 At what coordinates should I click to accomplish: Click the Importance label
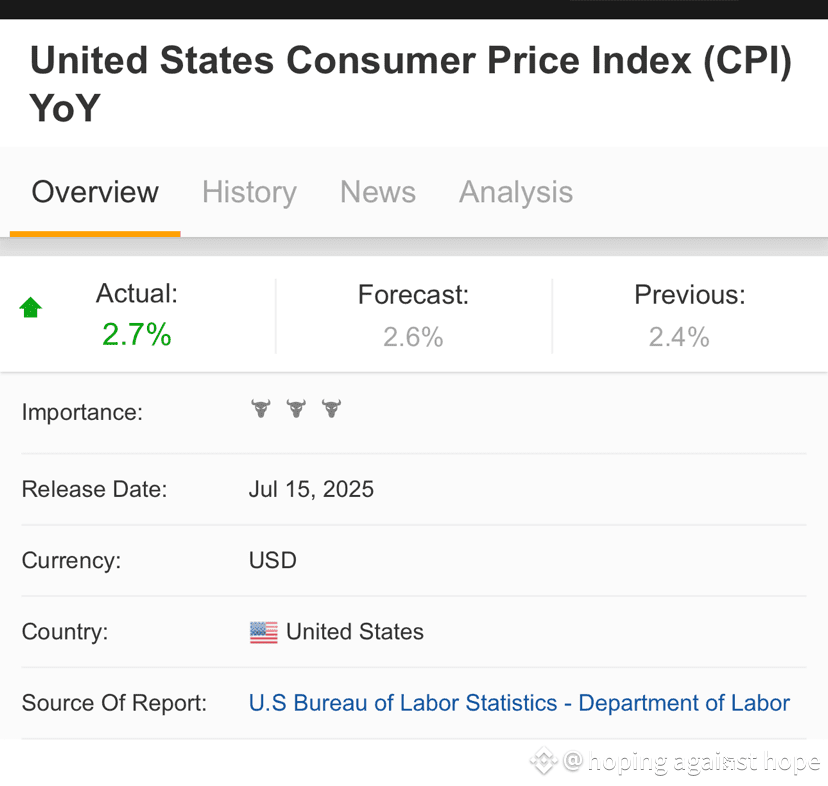(x=82, y=413)
